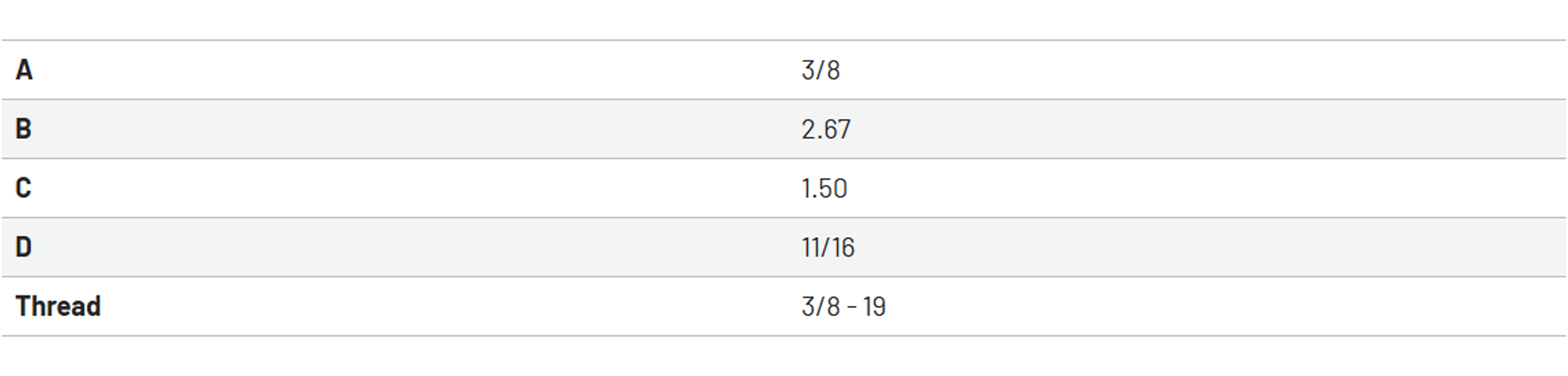
Task: Click the row label A
Action: pos(24,70)
